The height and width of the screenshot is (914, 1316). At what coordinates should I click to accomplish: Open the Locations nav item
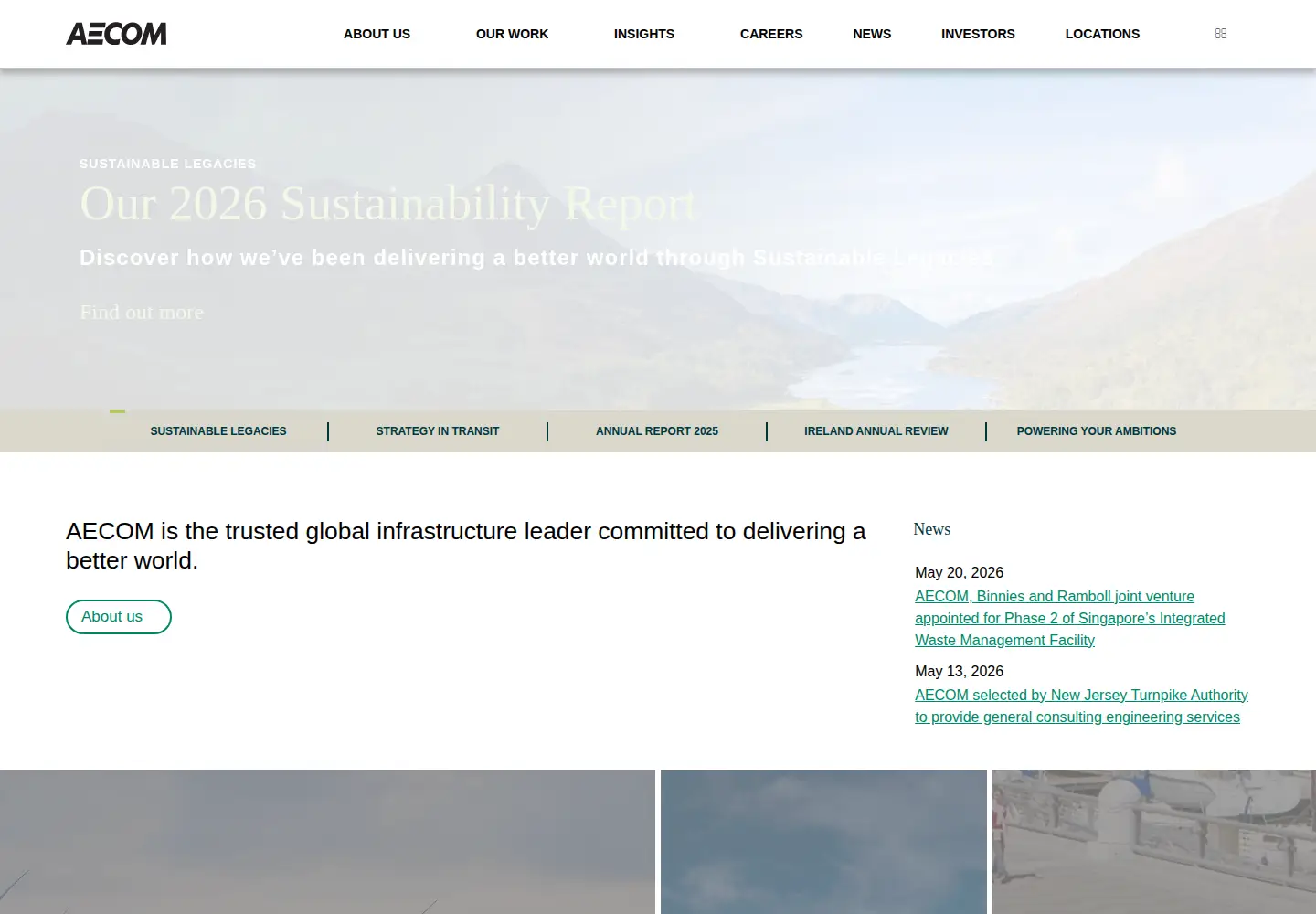coord(1102,34)
